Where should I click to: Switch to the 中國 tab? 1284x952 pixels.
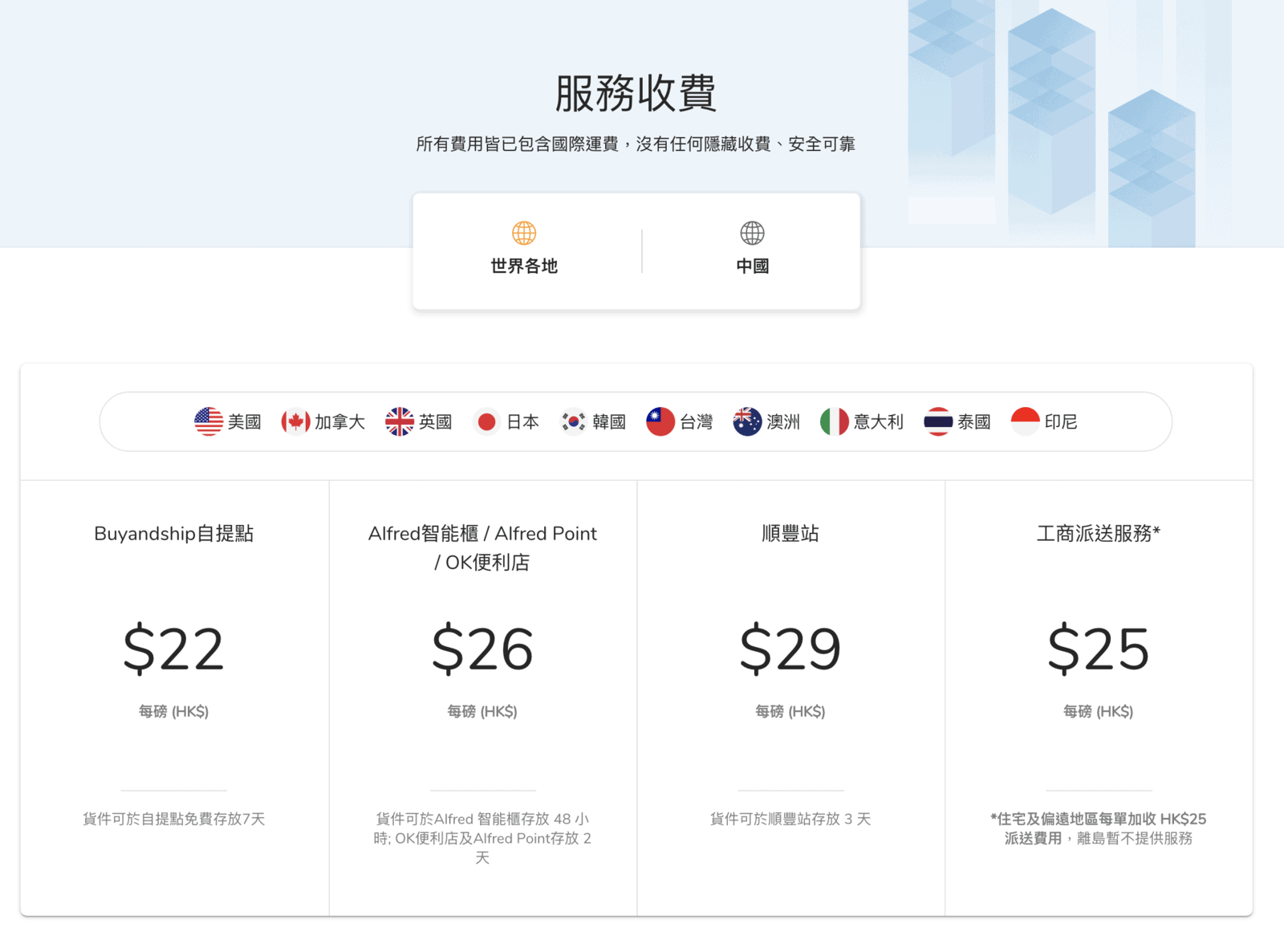(x=752, y=250)
